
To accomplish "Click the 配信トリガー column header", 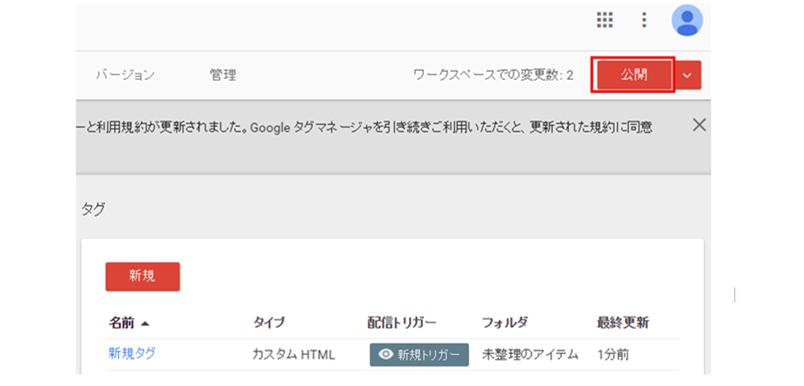I will (x=401, y=323).
